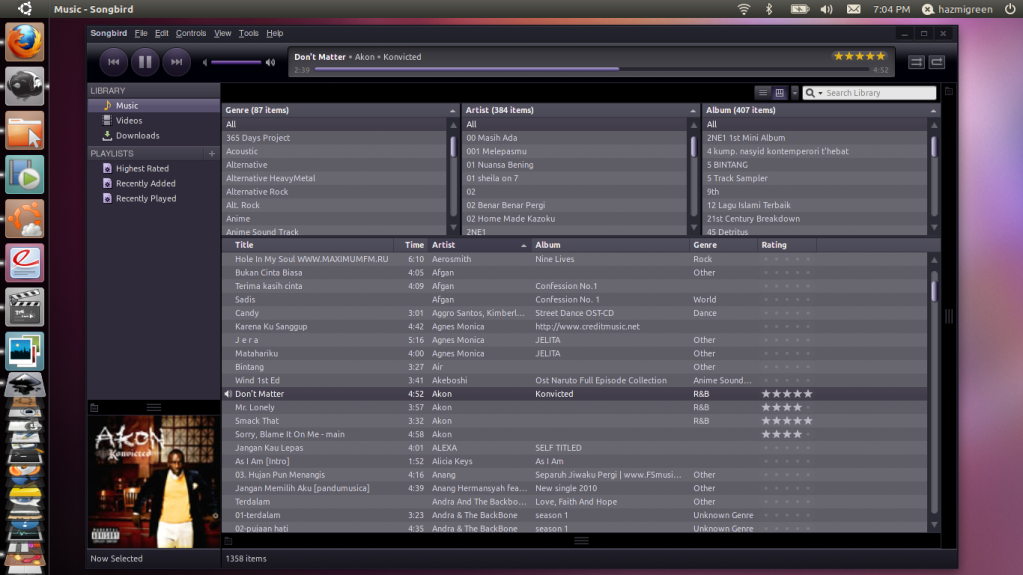The height and width of the screenshot is (575, 1023).
Task: Sort tracks by Album column header
Action: pos(611,245)
